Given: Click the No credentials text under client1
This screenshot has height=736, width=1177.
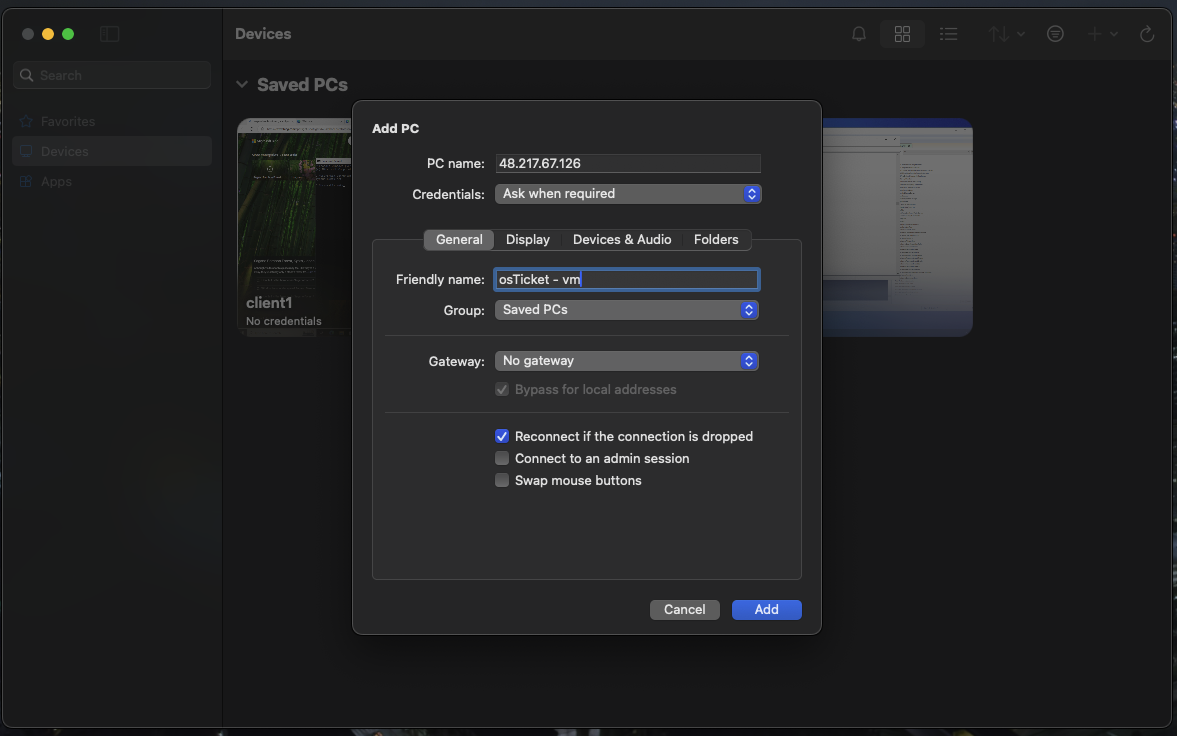Looking at the screenshot, I should [284, 321].
